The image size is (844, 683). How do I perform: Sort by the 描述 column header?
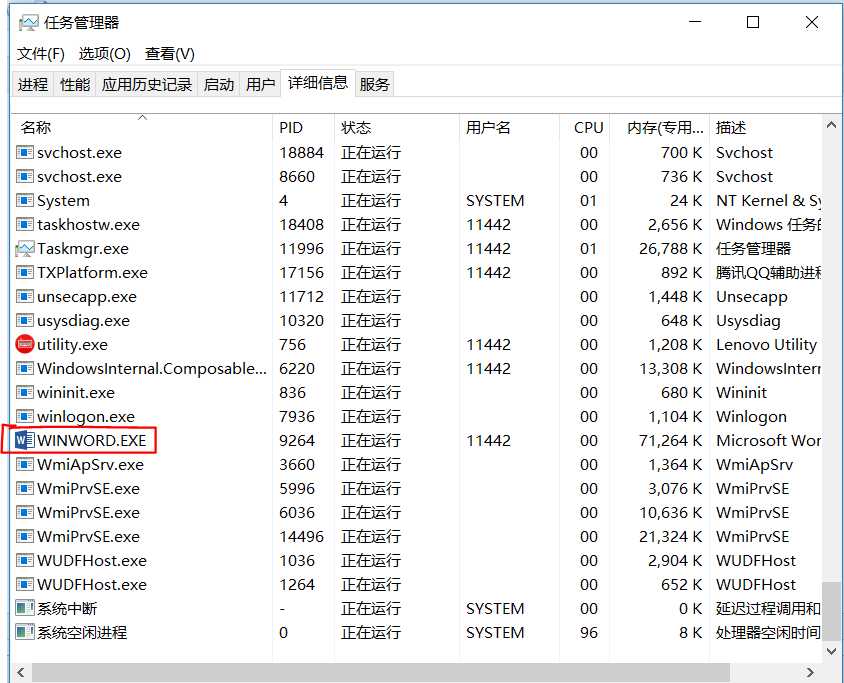point(766,128)
